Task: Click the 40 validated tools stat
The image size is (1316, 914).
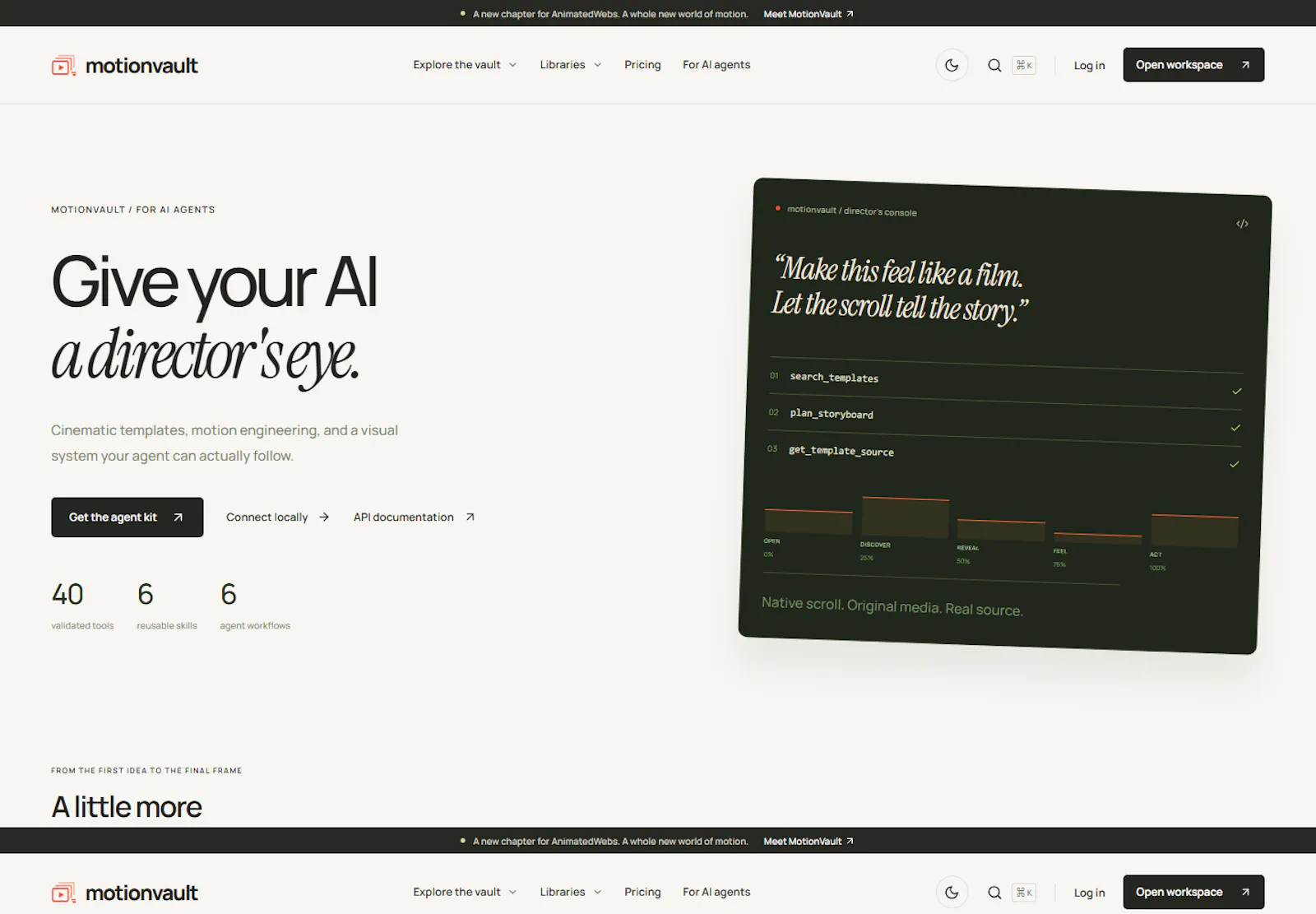Action: coord(82,605)
